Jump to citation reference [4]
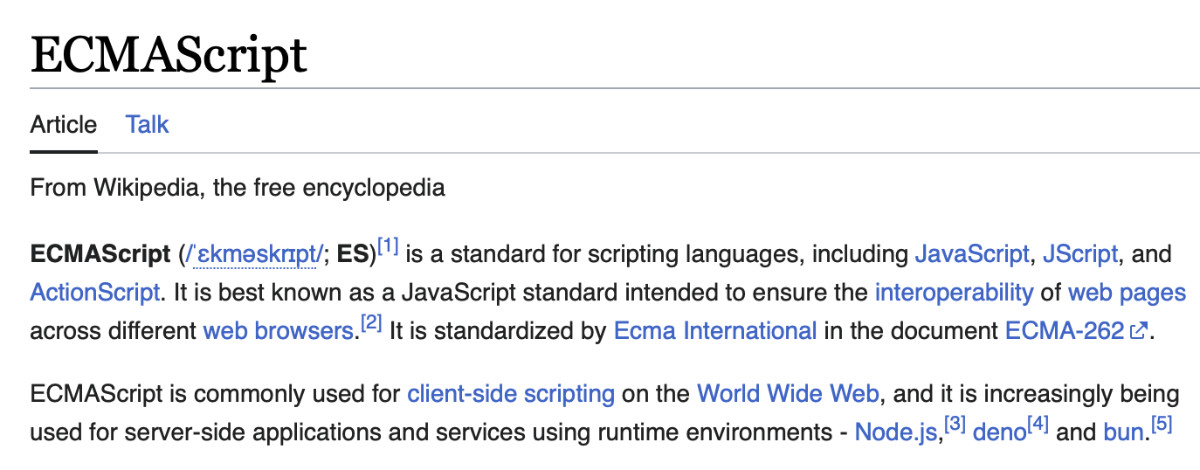 click(1037, 425)
